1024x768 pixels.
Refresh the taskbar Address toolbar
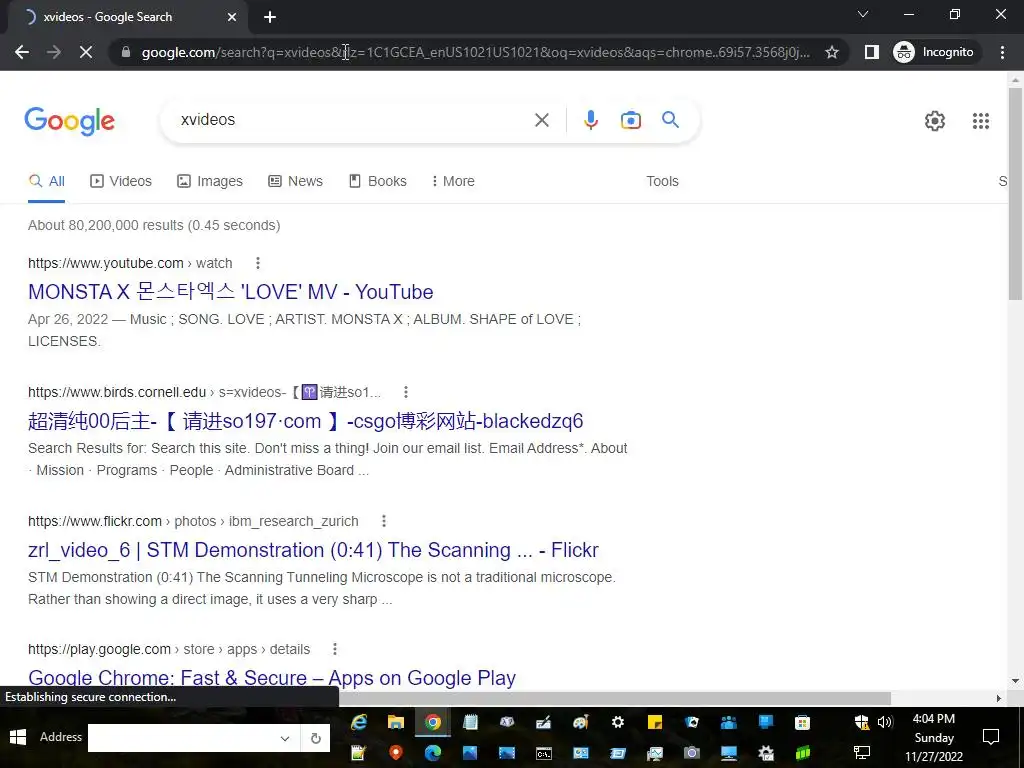coord(315,739)
